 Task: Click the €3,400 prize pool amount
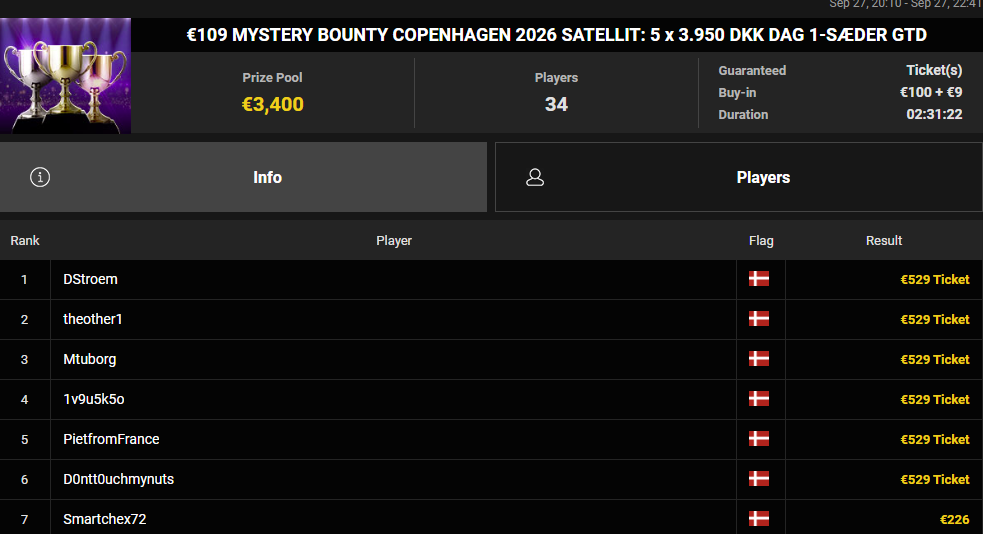point(273,104)
